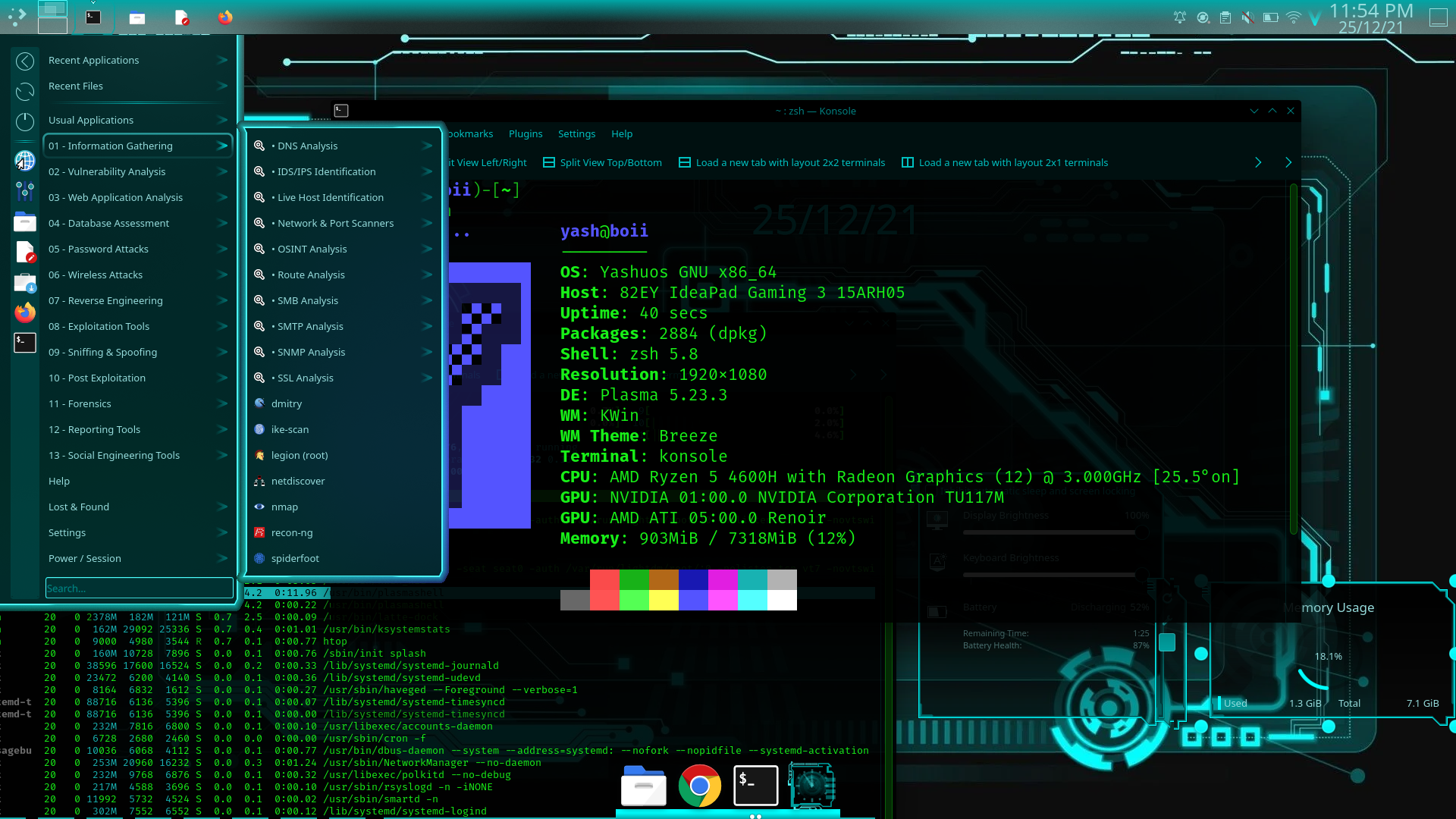The image size is (1456, 819).
Task: Launch spiderfoot from submenu
Action: coord(344,558)
